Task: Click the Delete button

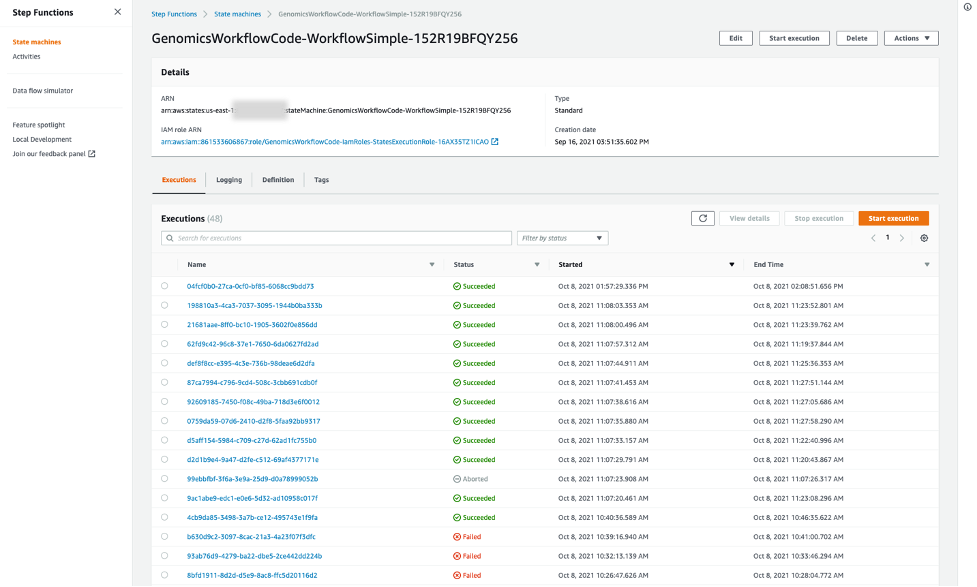Action: [x=857, y=38]
